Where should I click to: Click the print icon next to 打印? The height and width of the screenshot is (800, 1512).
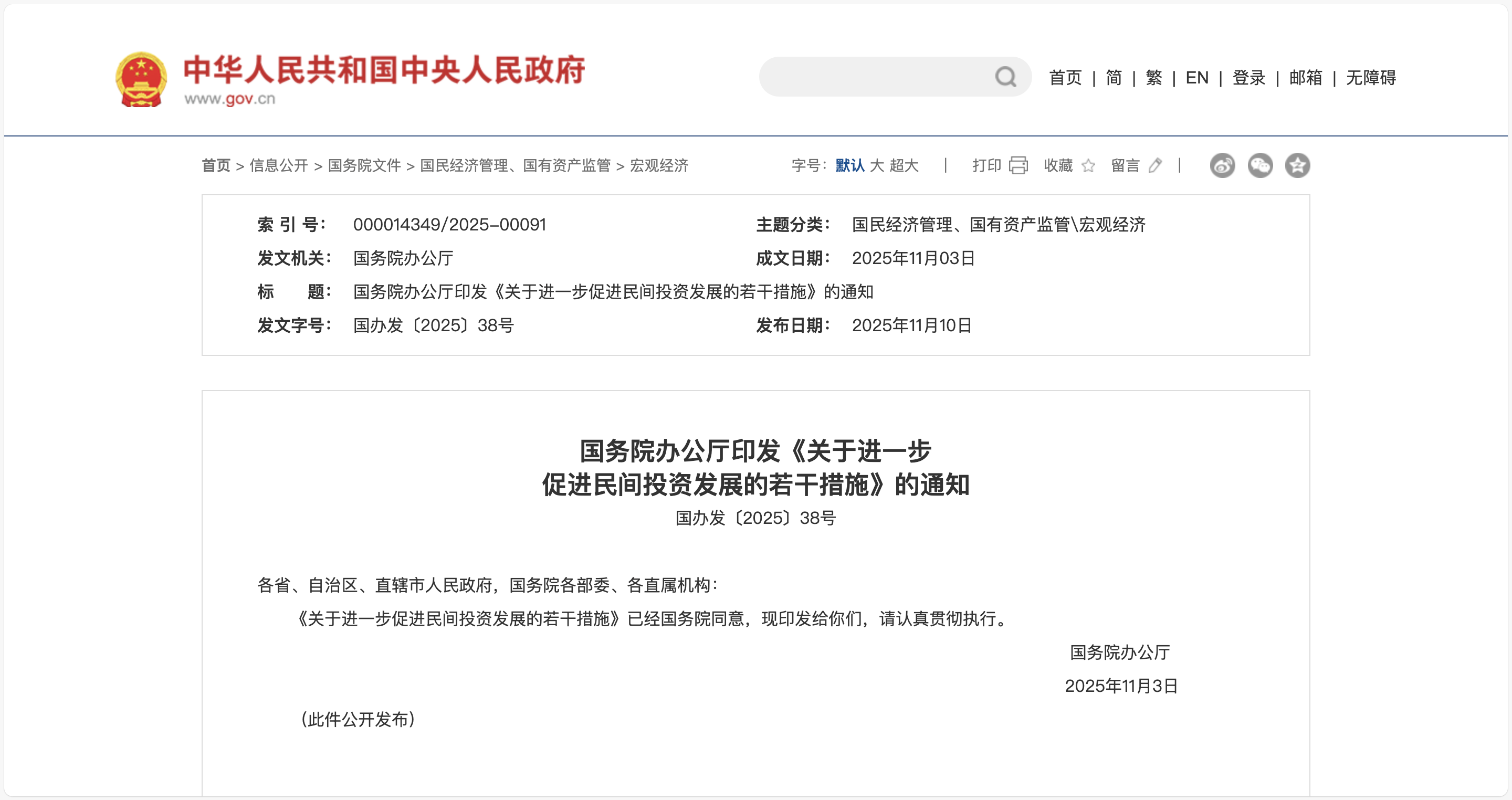point(1018,166)
